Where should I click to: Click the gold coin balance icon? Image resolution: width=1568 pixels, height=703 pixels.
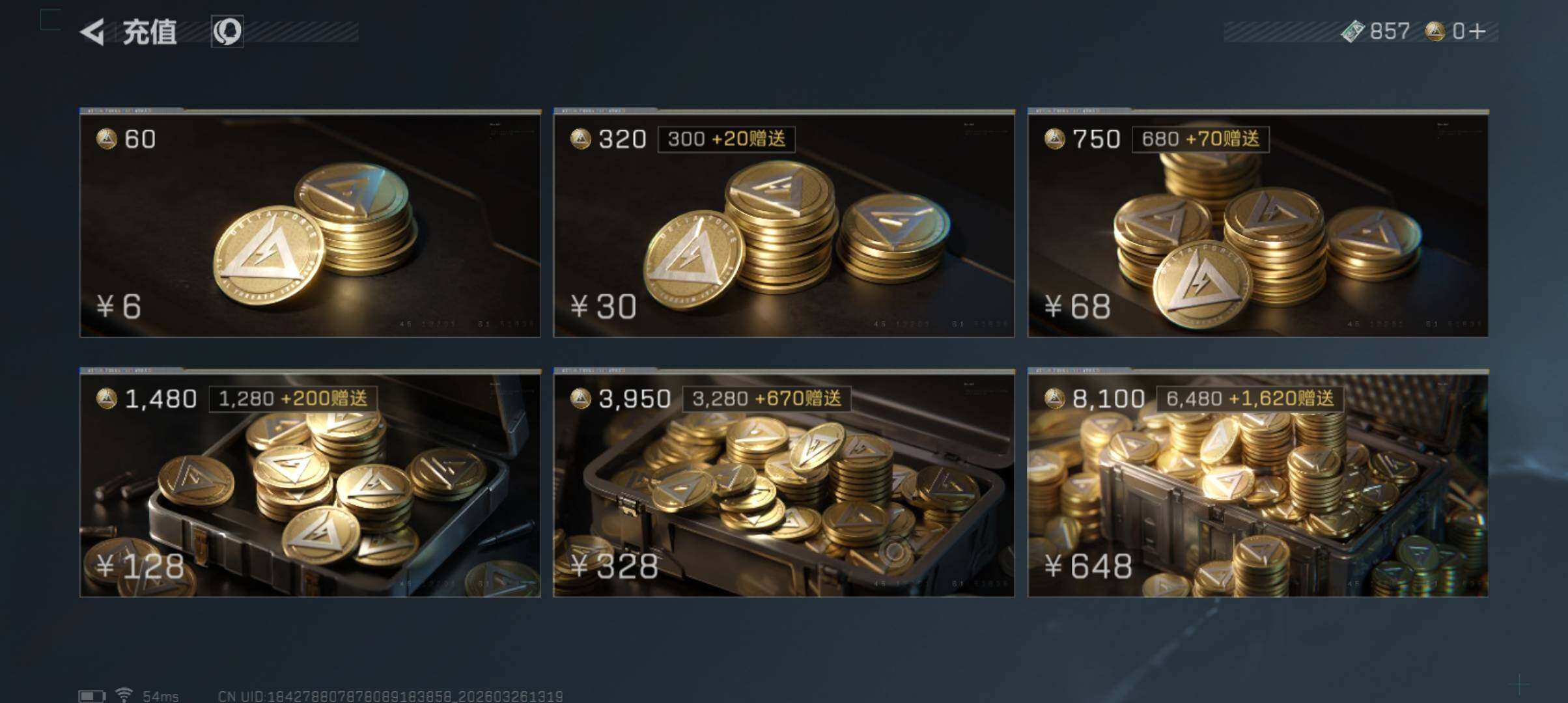point(1435,31)
